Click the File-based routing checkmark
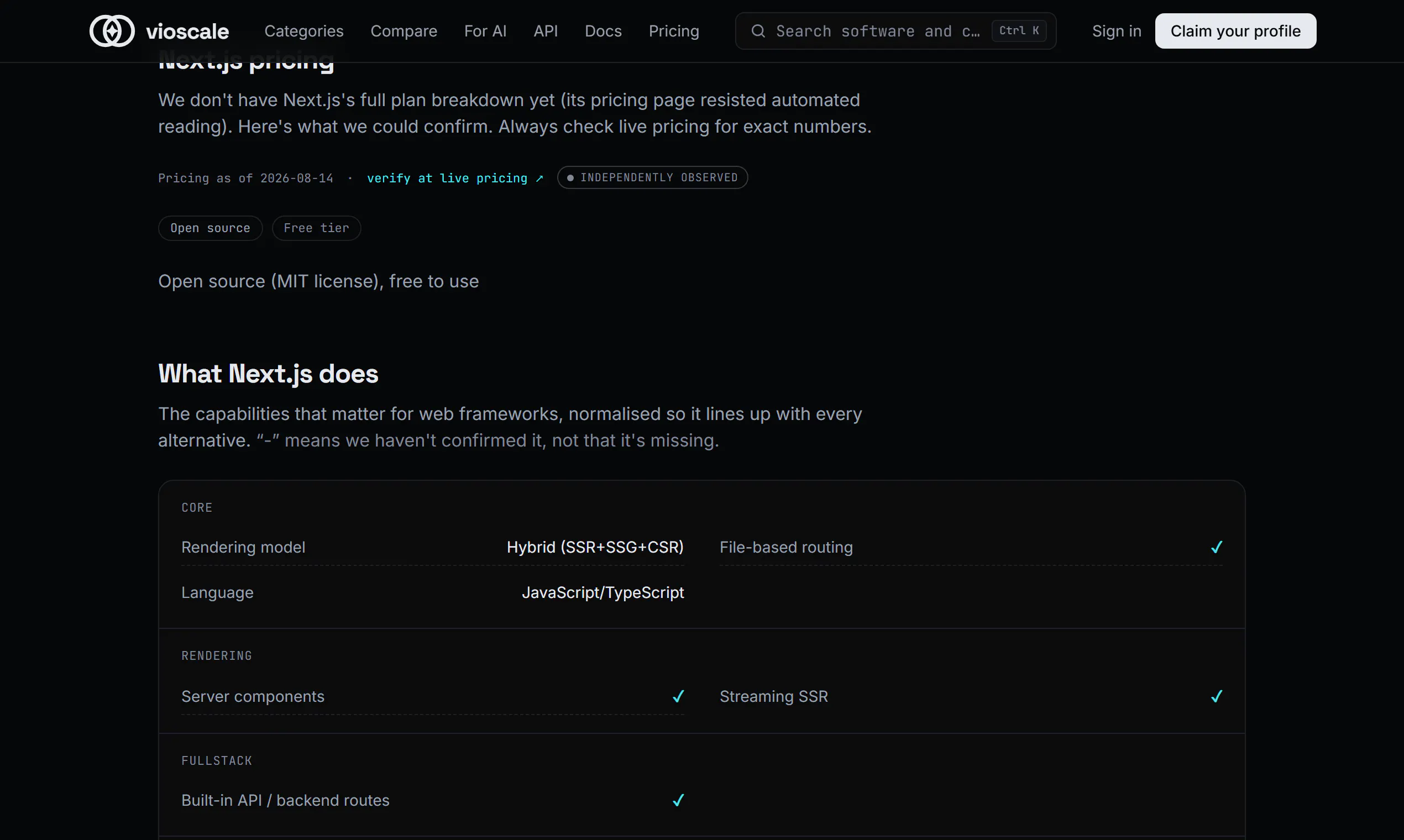This screenshot has width=1404, height=840. 1217,547
